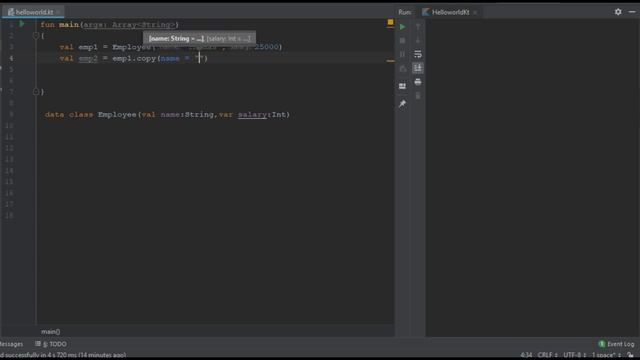Click the green run gutter arrow beside main
The width and height of the screenshot is (640, 360).
pos(22,24)
